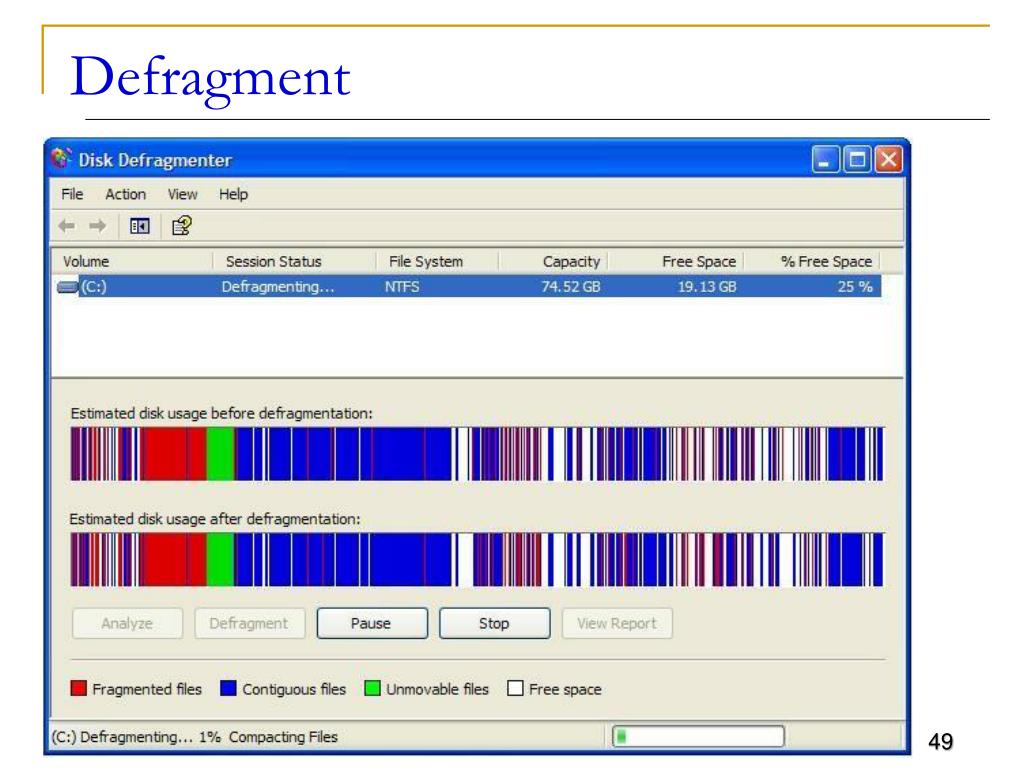Pause the defragmentation
Screen dimensions: 1024x768
372,623
